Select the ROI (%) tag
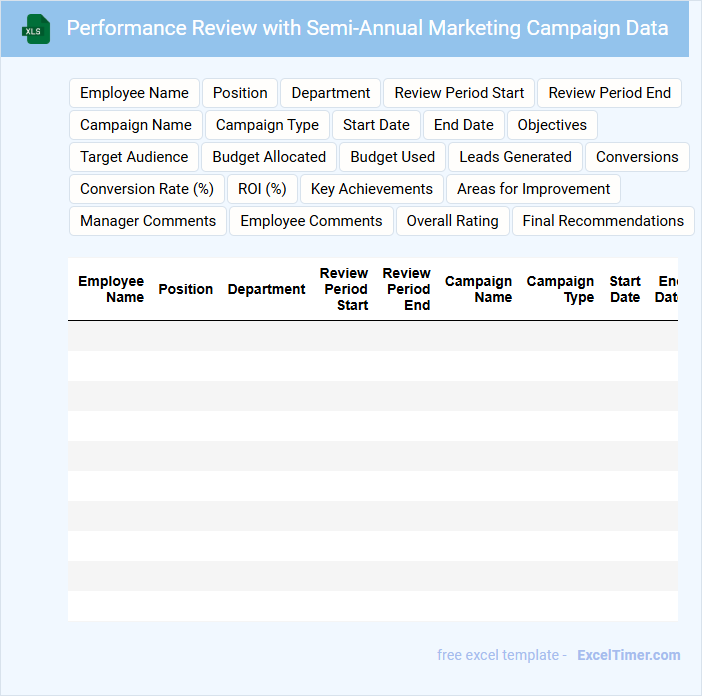Viewport: 702px width, 696px height. (x=262, y=189)
